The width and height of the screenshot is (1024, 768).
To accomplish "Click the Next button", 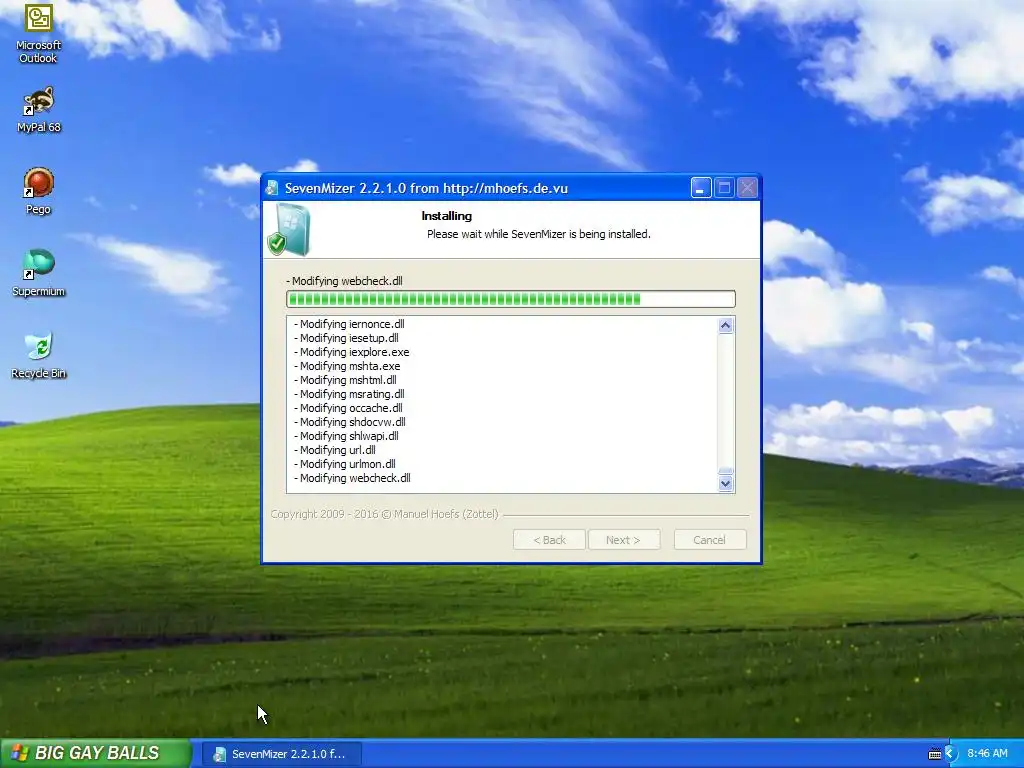I will (624, 540).
